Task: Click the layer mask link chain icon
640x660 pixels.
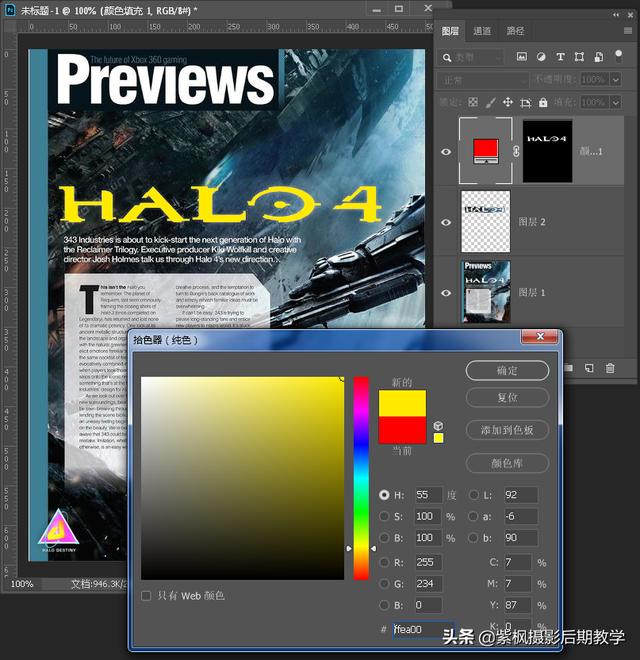Action: point(517,151)
